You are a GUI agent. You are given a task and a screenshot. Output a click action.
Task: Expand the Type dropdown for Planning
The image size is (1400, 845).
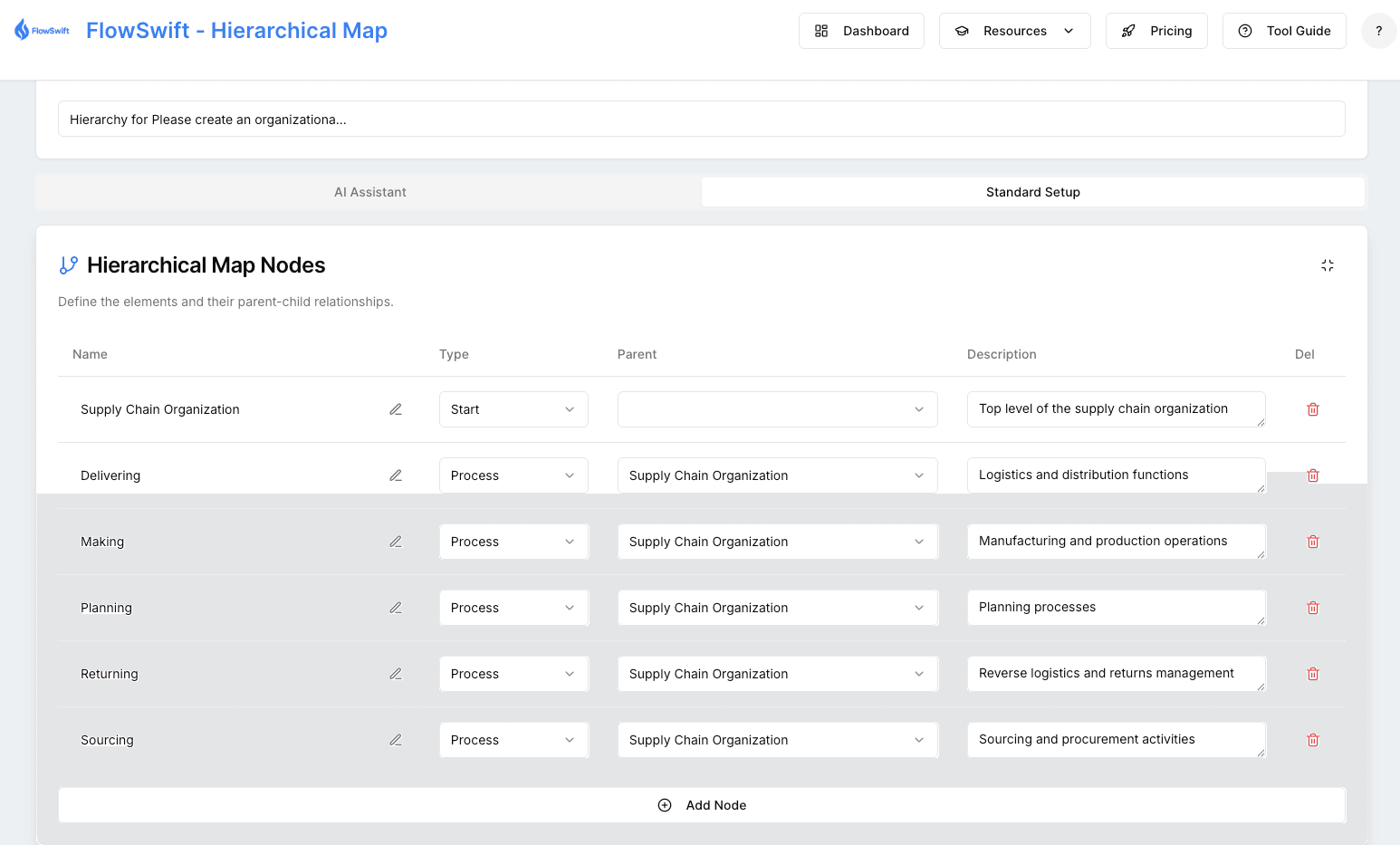[x=513, y=608]
